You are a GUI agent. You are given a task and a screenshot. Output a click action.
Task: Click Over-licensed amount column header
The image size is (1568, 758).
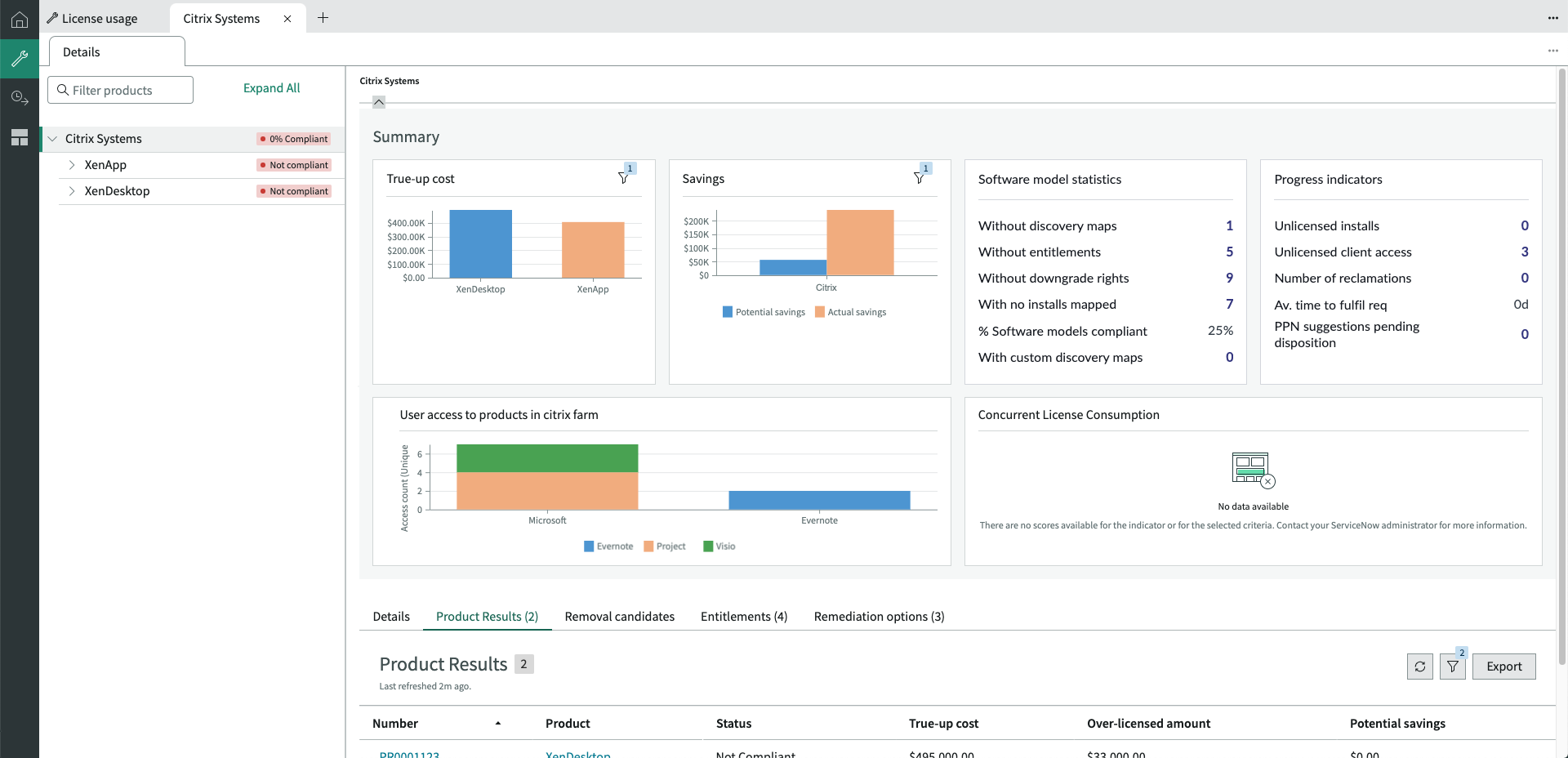(1148, 724)
